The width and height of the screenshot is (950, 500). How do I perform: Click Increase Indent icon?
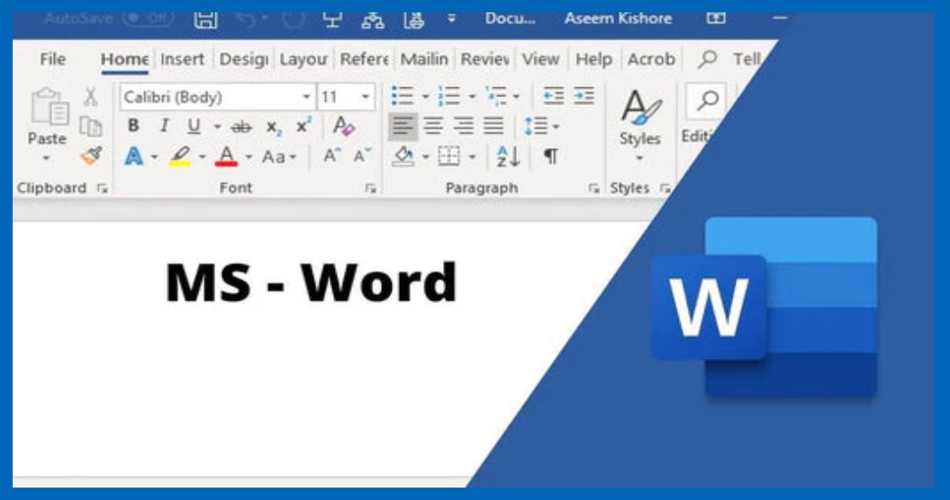click(584, 96)
